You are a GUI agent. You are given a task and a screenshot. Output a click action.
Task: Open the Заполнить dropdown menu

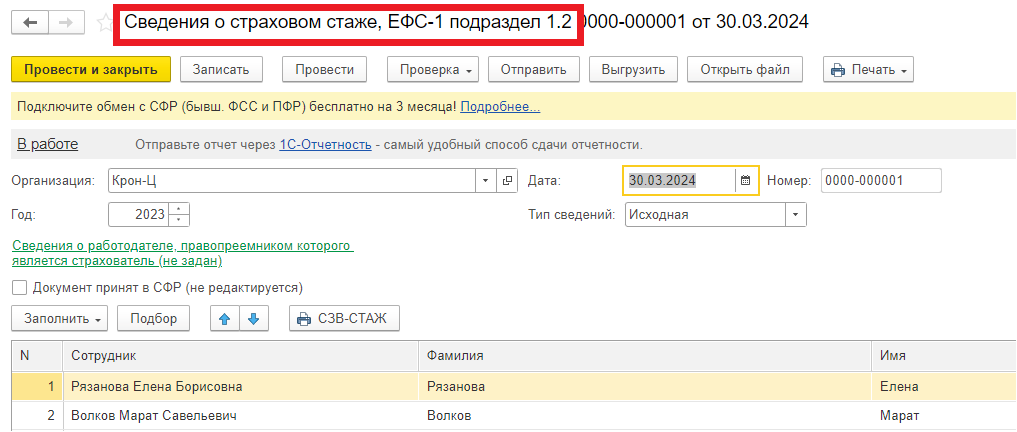tap(62, 318)
